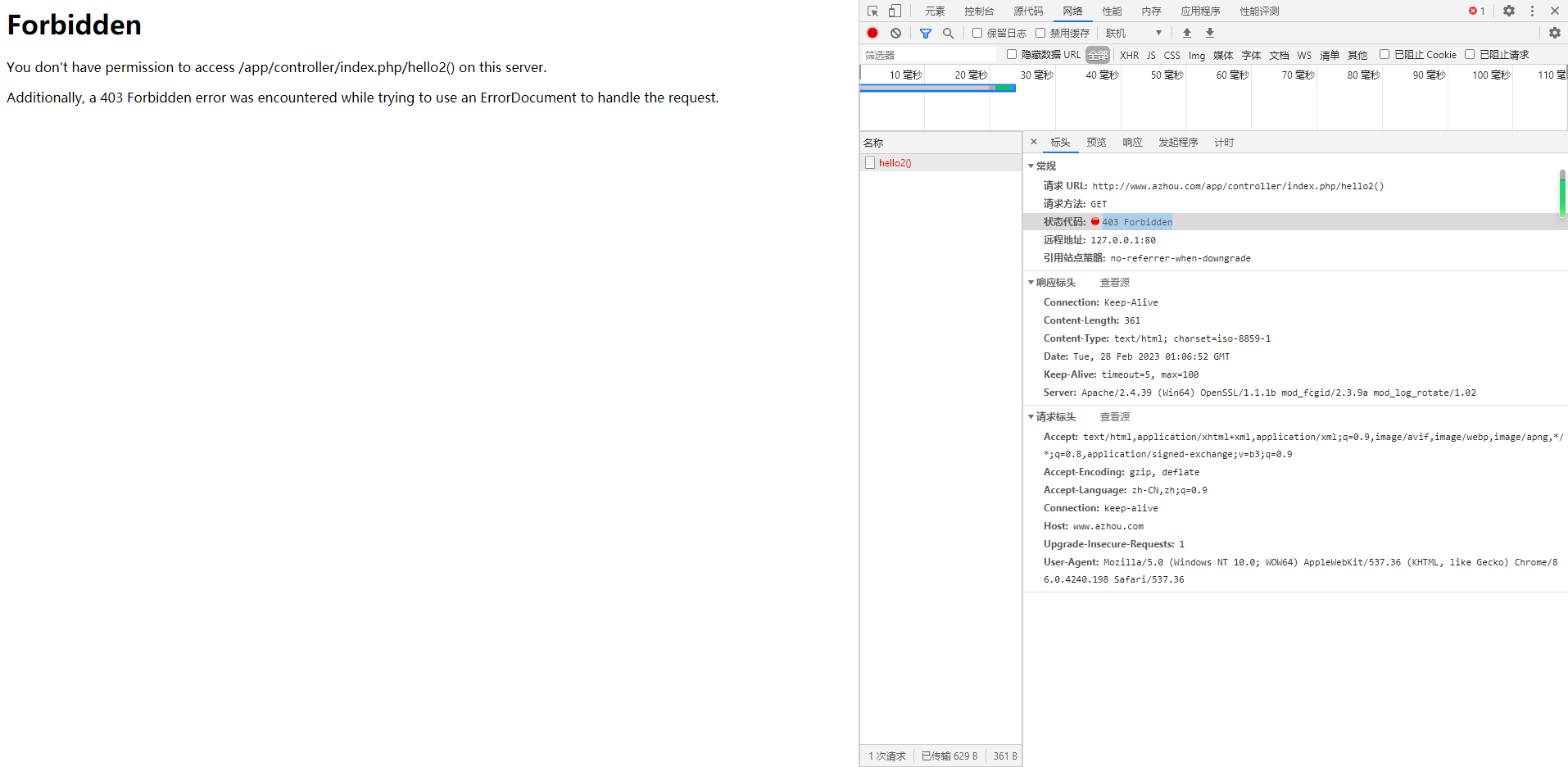Filter requests by 其他
This screenshot has width=1568, height=767.
[1357, 55]
